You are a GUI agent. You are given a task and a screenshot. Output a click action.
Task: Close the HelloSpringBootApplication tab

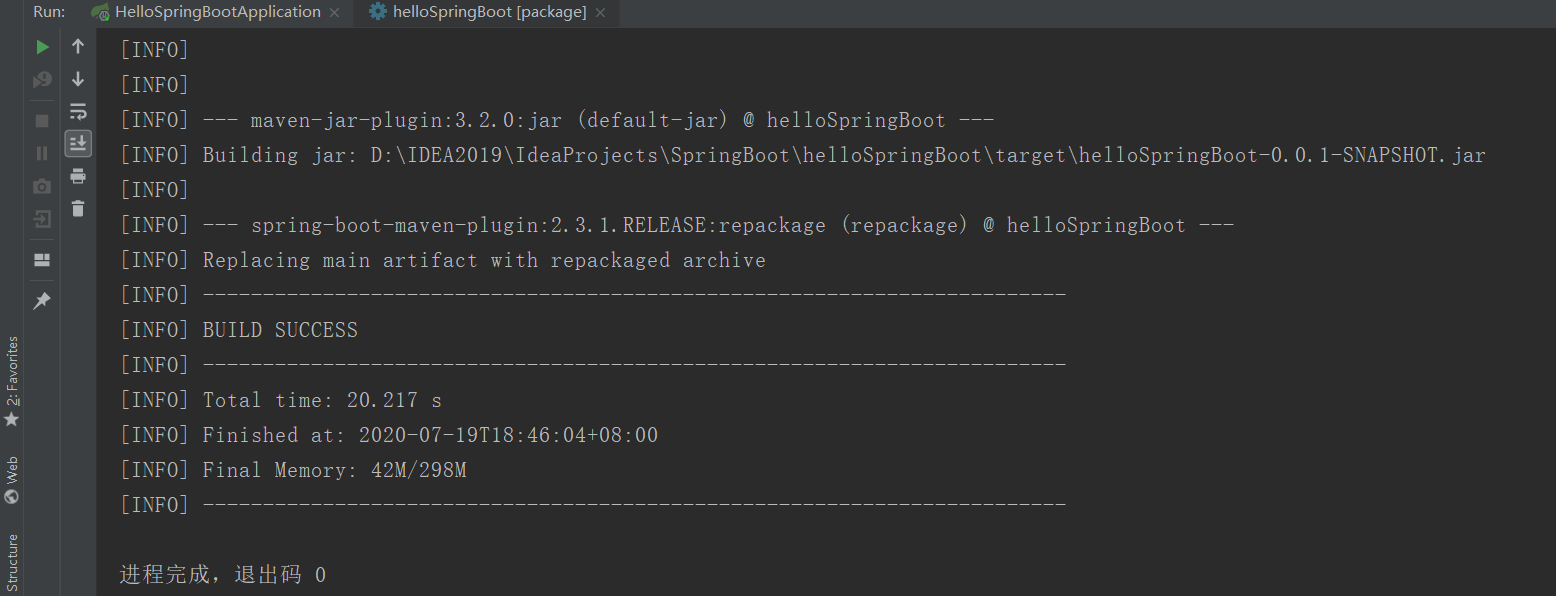[x=334, y=13]
